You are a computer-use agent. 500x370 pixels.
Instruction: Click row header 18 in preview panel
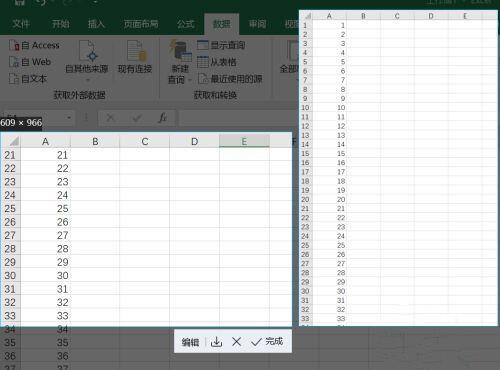click(x=305, y=181)
